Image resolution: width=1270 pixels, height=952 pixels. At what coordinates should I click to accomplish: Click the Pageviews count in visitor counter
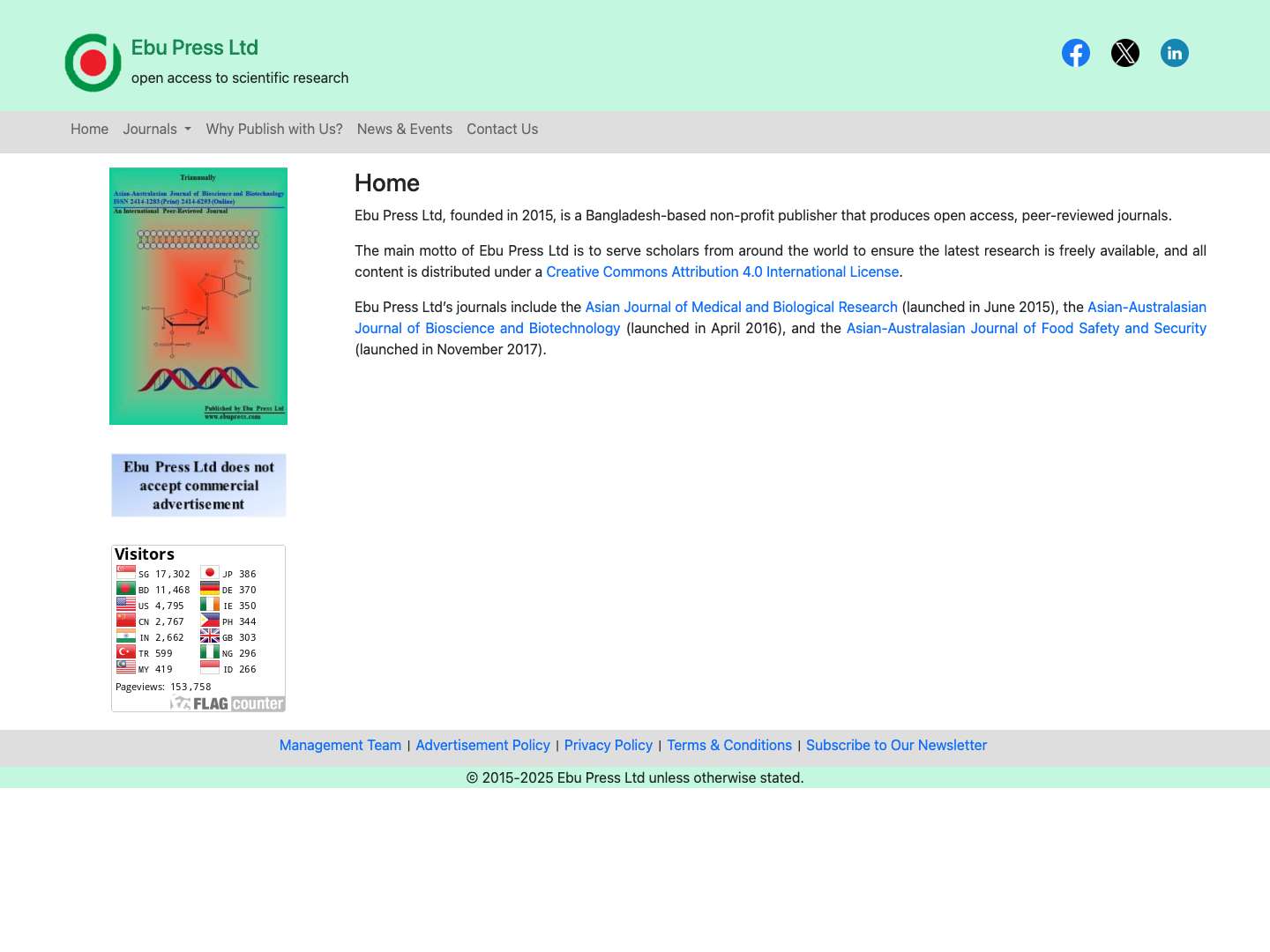[164, 687]
